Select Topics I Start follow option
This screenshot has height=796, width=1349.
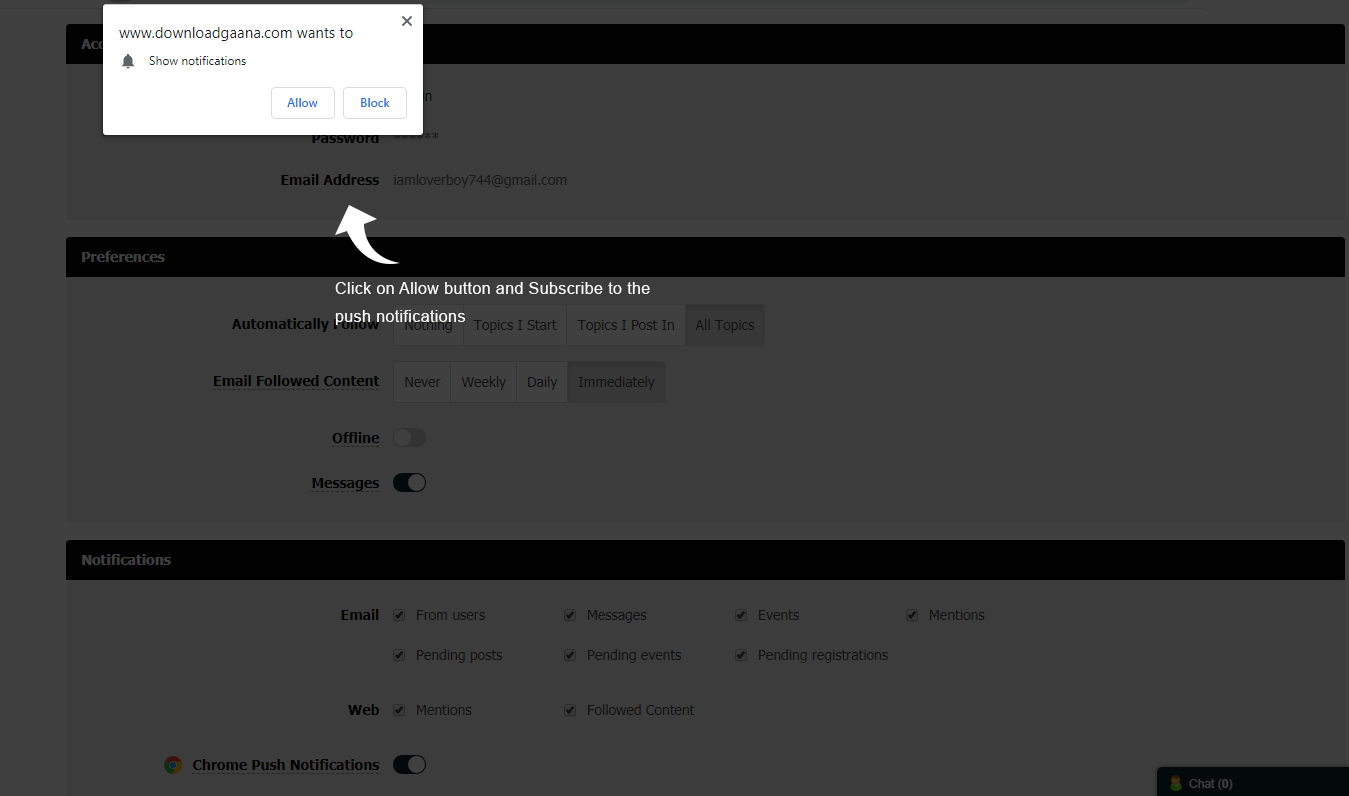click(x=515, y=325)
